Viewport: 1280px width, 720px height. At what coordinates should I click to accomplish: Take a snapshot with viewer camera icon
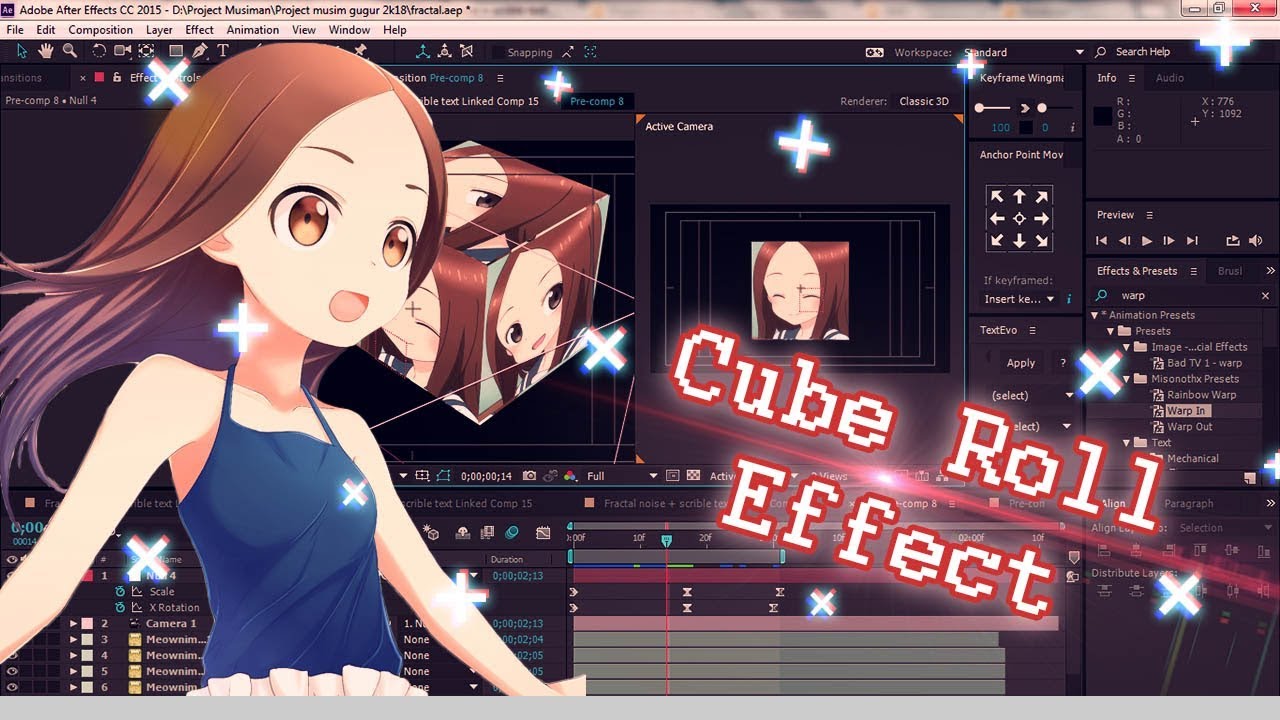[x=529, y=476]
